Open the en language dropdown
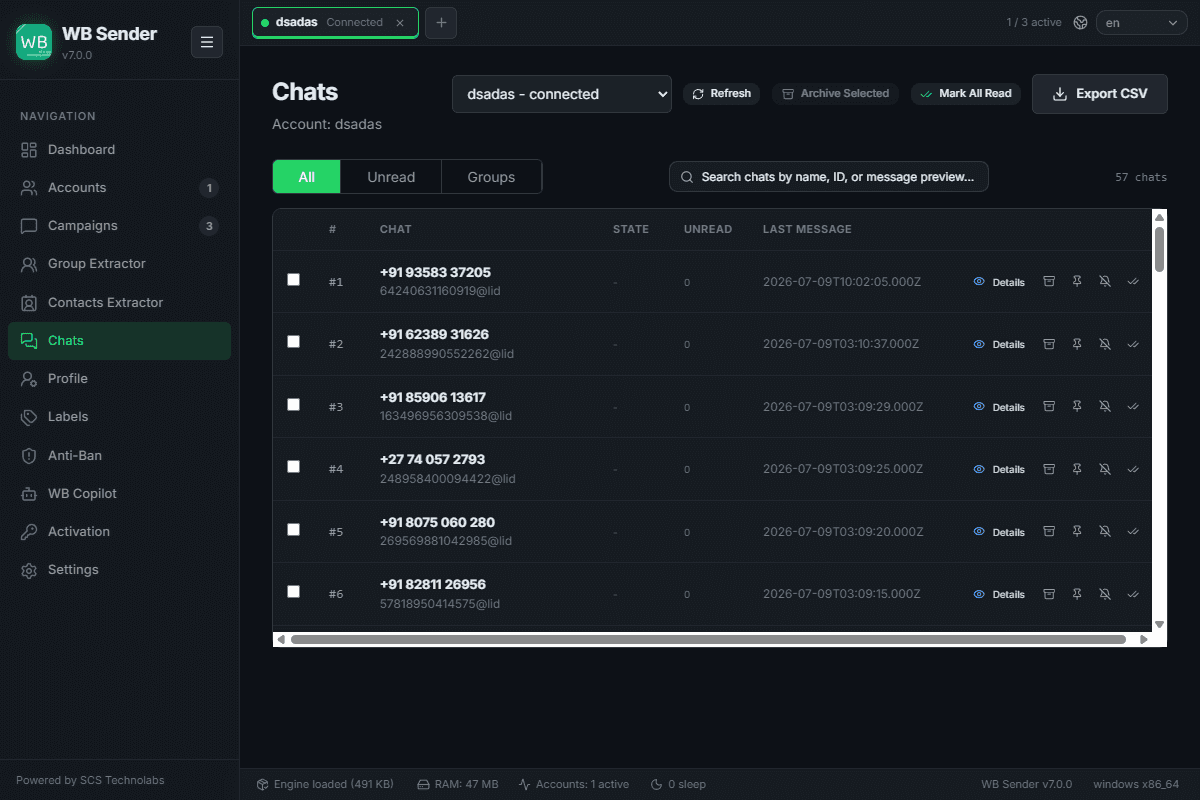The width and height of the screenshot is (1200, 800). pos(1141,22)
